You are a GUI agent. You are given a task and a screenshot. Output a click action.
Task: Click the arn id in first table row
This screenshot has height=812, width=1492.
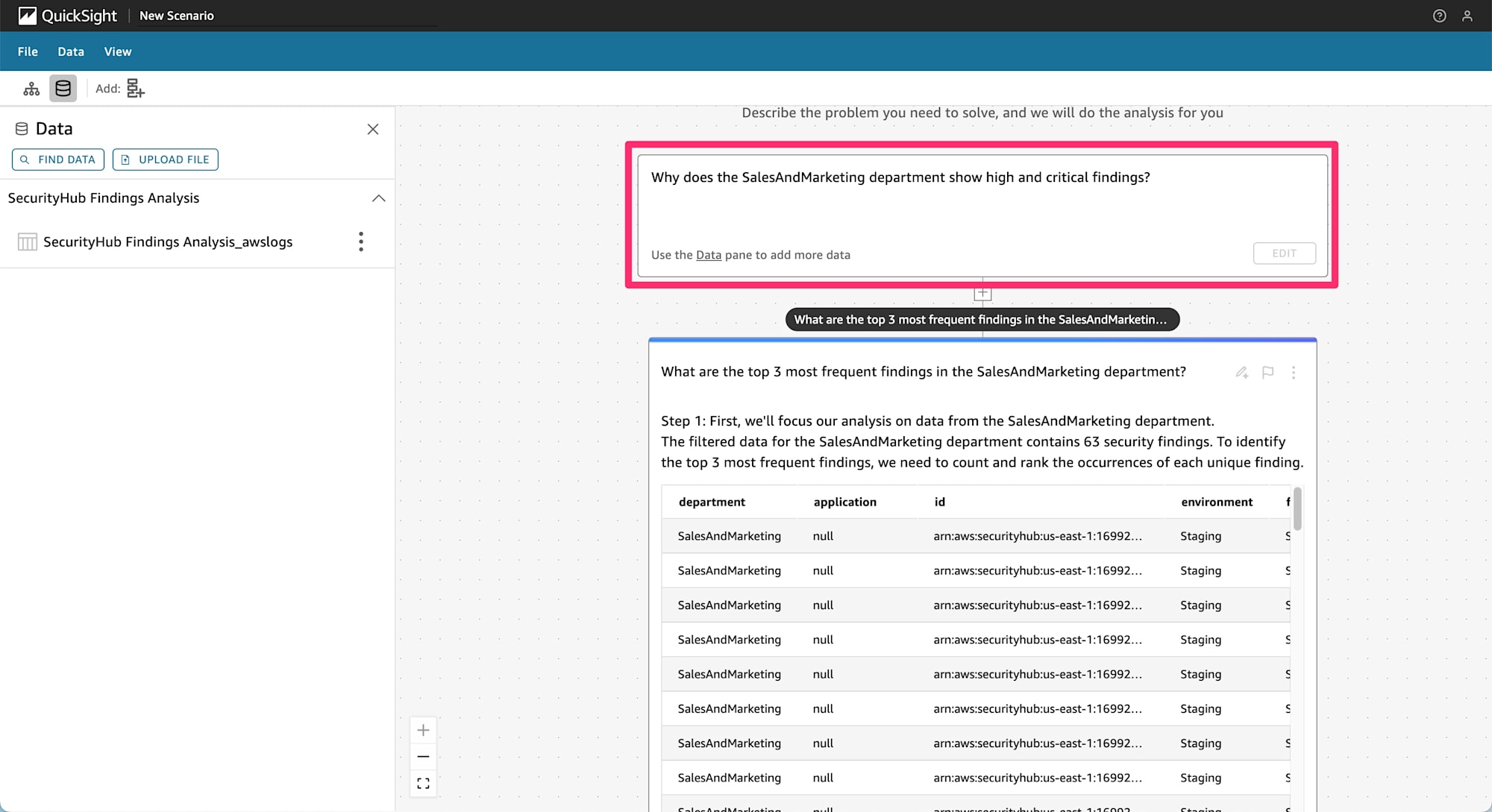(x=1038, y=536)
